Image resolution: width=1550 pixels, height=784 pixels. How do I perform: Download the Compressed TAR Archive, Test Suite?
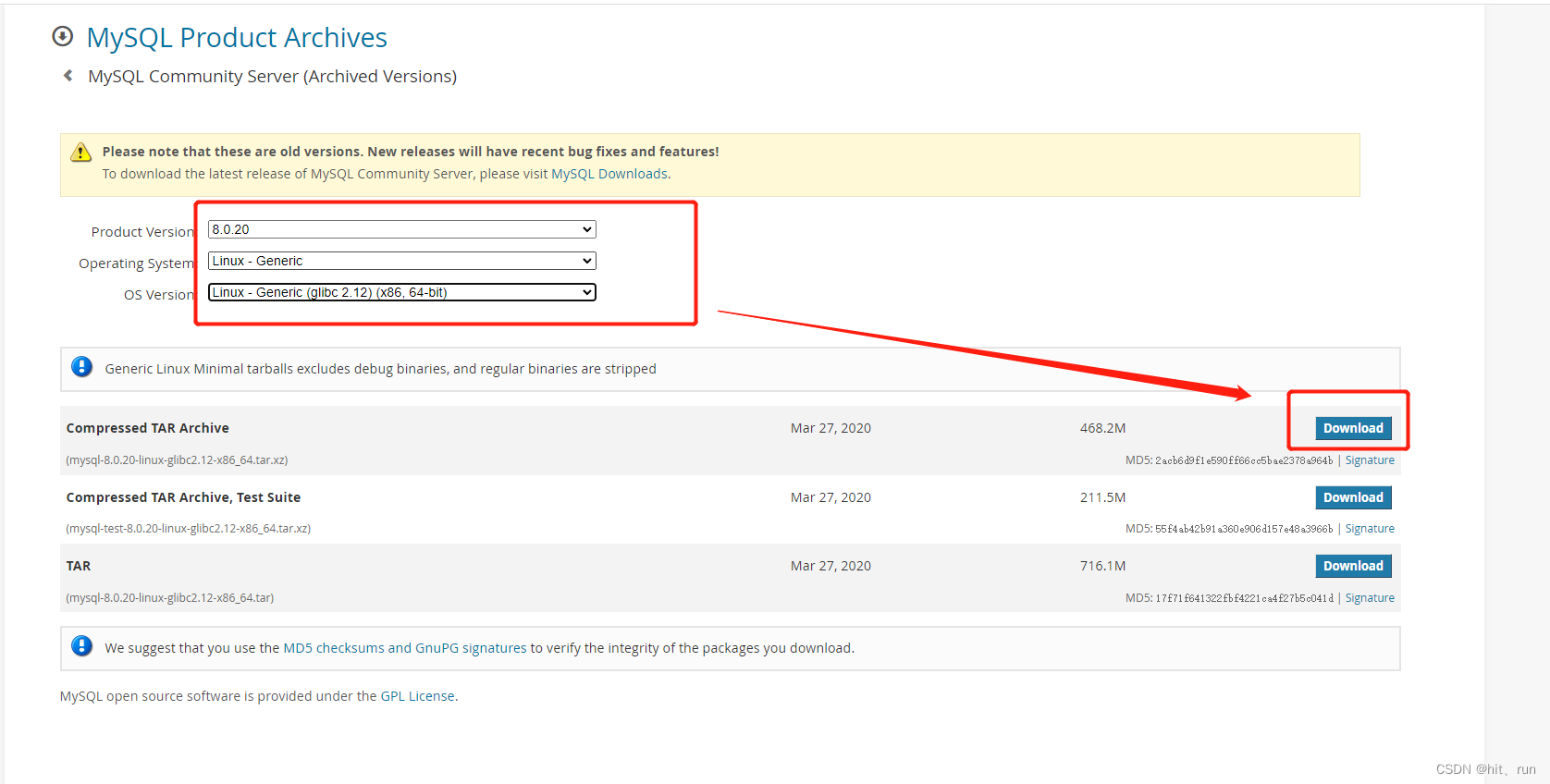[x=1353, y=497]
